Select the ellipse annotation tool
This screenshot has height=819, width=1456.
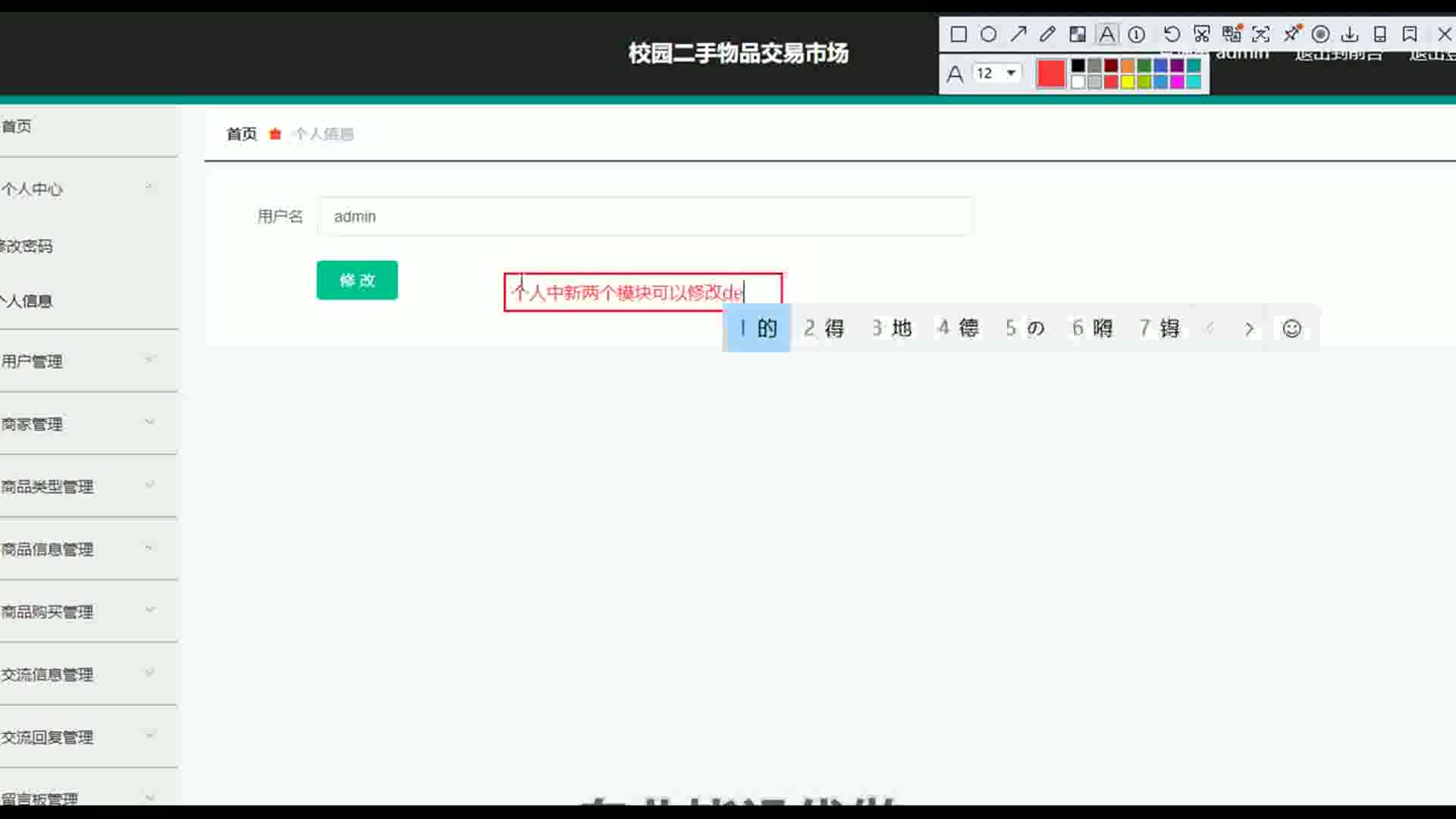(988, 34)
